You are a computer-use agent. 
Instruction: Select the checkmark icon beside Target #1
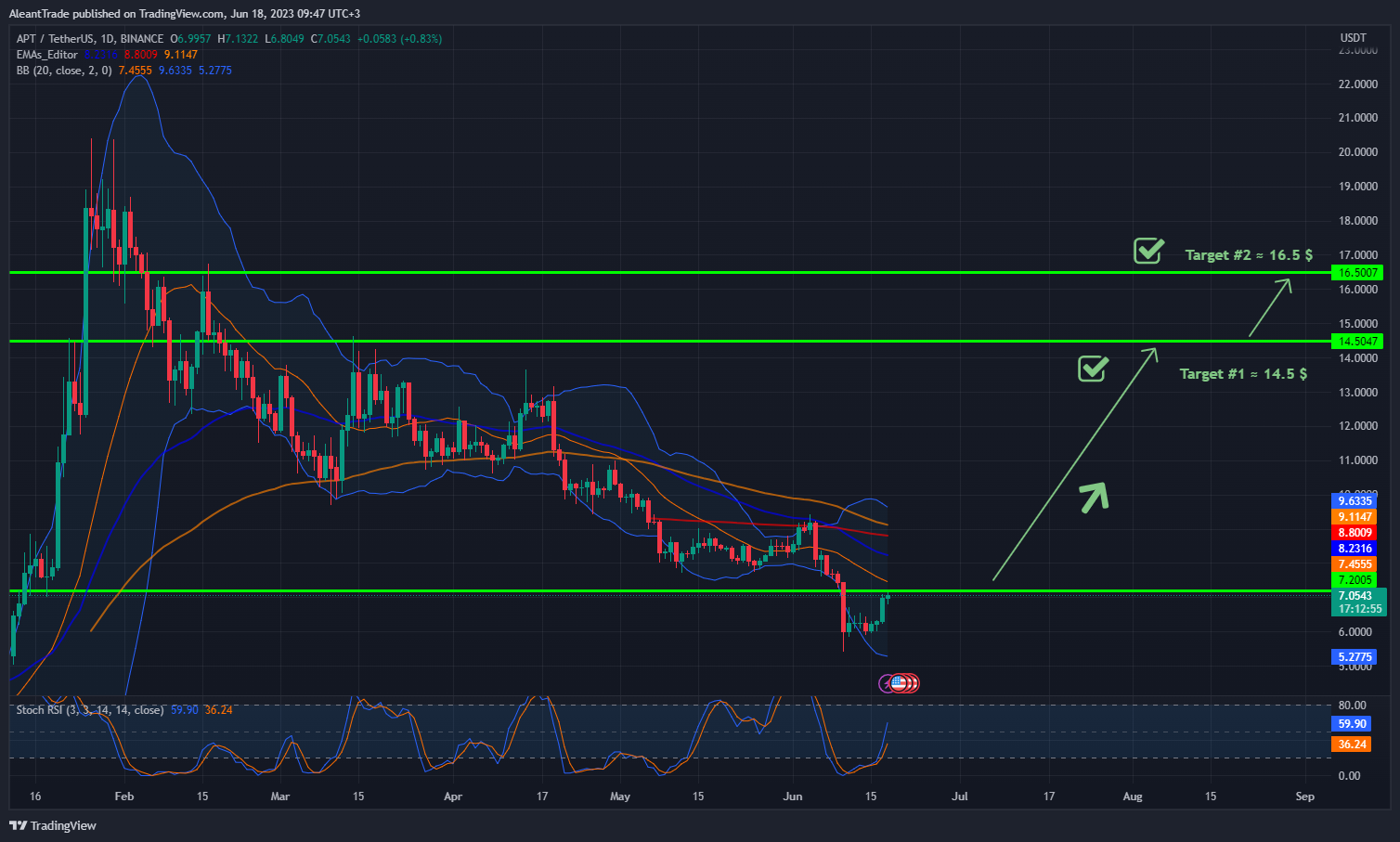(1093, 368)
